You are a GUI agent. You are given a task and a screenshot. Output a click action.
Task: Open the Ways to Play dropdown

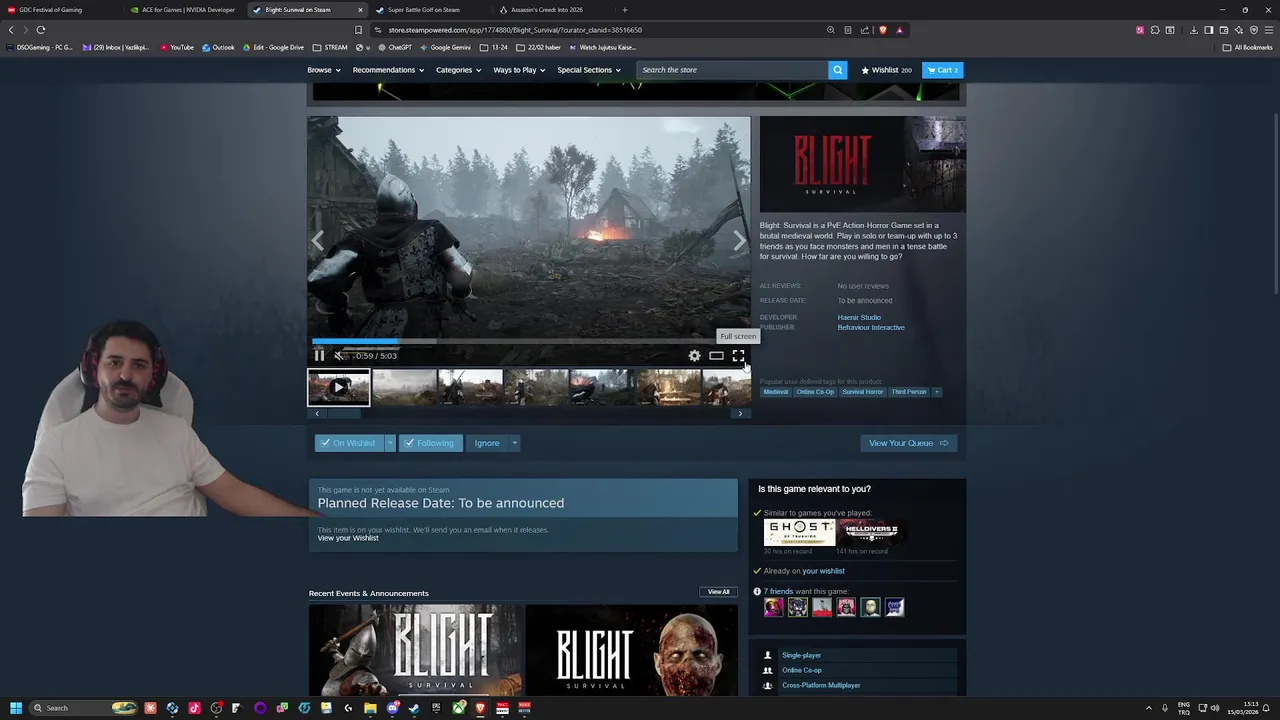(520, 70)
